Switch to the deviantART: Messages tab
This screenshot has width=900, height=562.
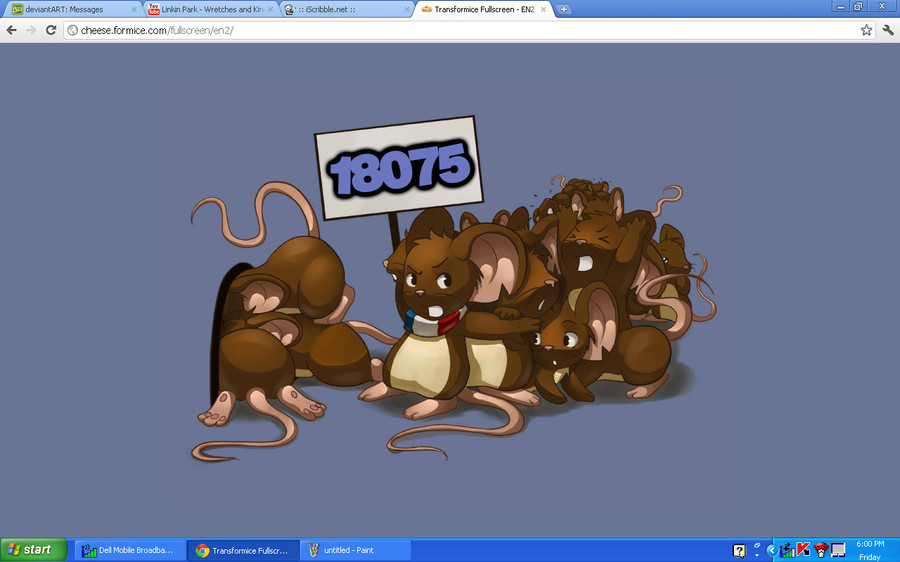[x=72, y=9]
